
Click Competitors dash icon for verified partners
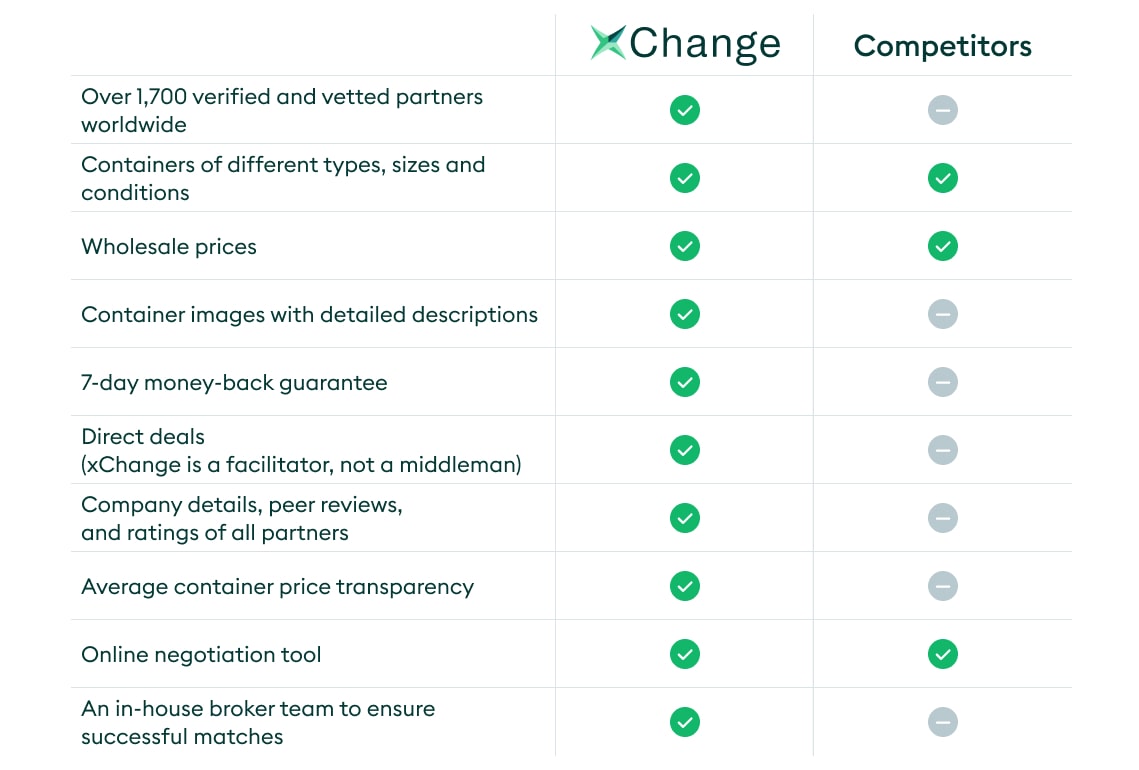coord(943,110)
